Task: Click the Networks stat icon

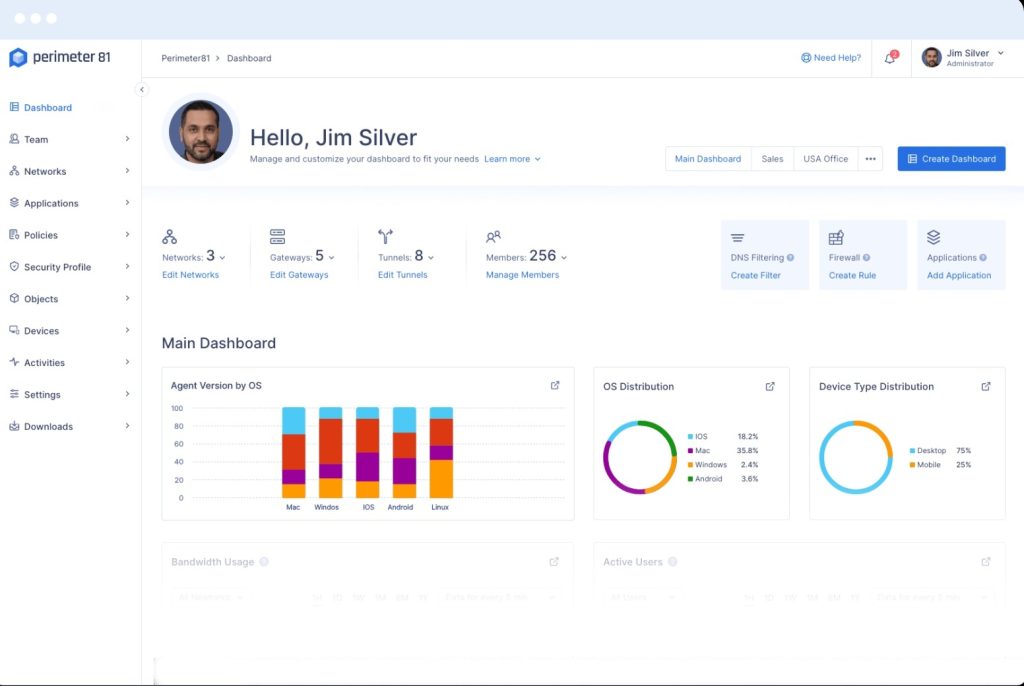Action: pyautogui.click(x=170, y=237)
